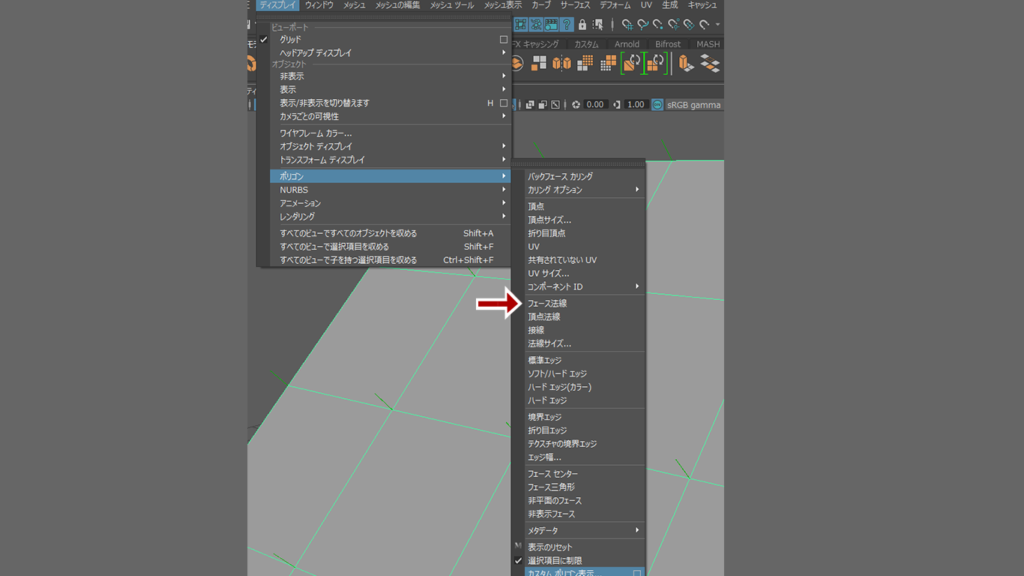
Task: Click the mirror icon of two orange boxes
Action: [562, 63]
